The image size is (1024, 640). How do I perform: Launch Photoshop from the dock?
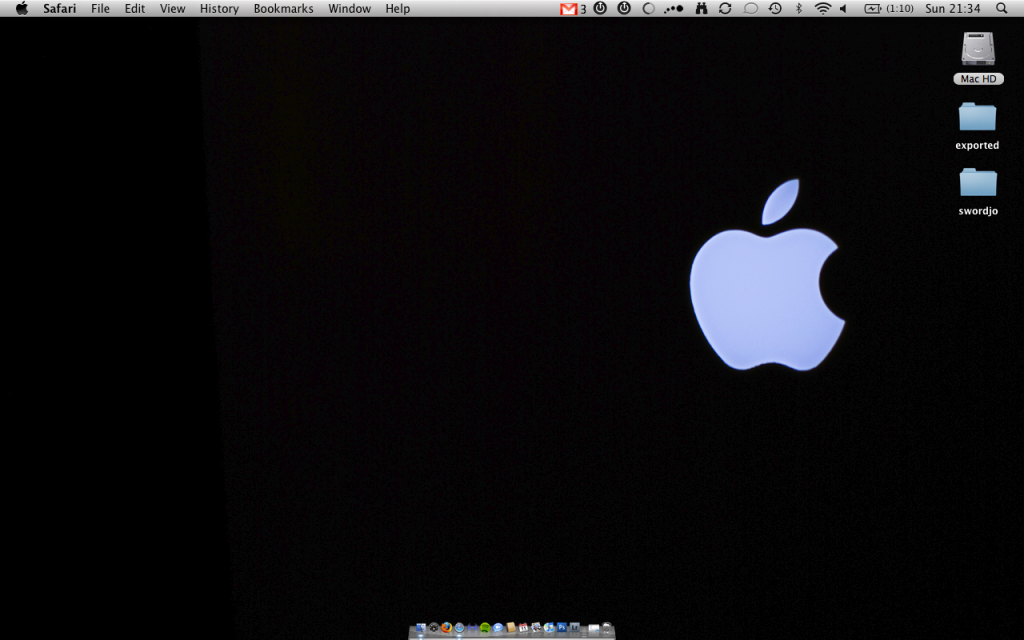pos(562,627)
